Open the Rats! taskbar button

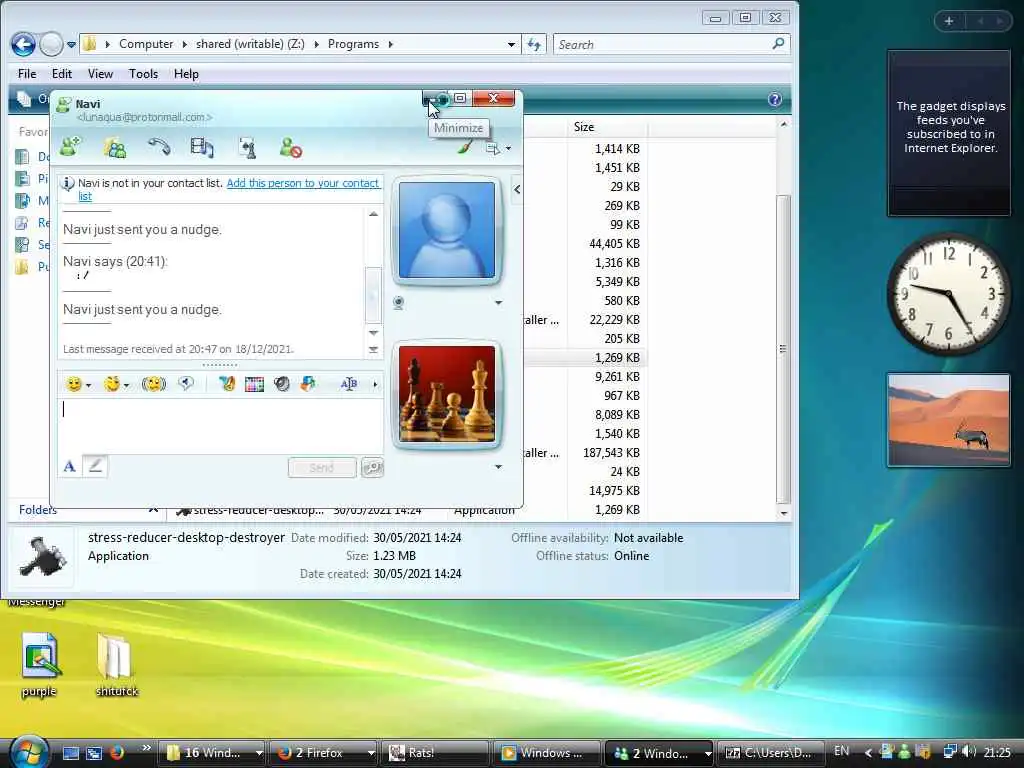[x=436, y=753]
